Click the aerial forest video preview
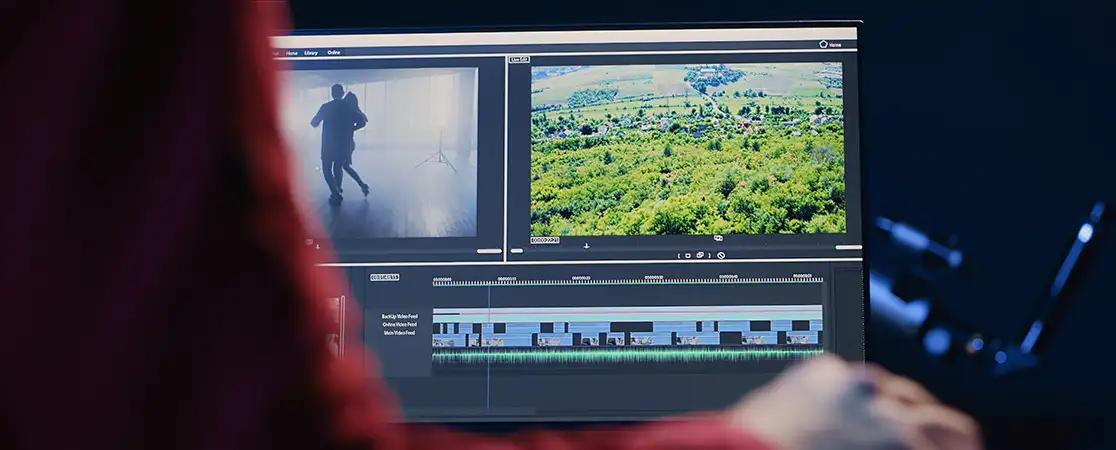This screenshot has width=1116, height=450. pos(688,149)
